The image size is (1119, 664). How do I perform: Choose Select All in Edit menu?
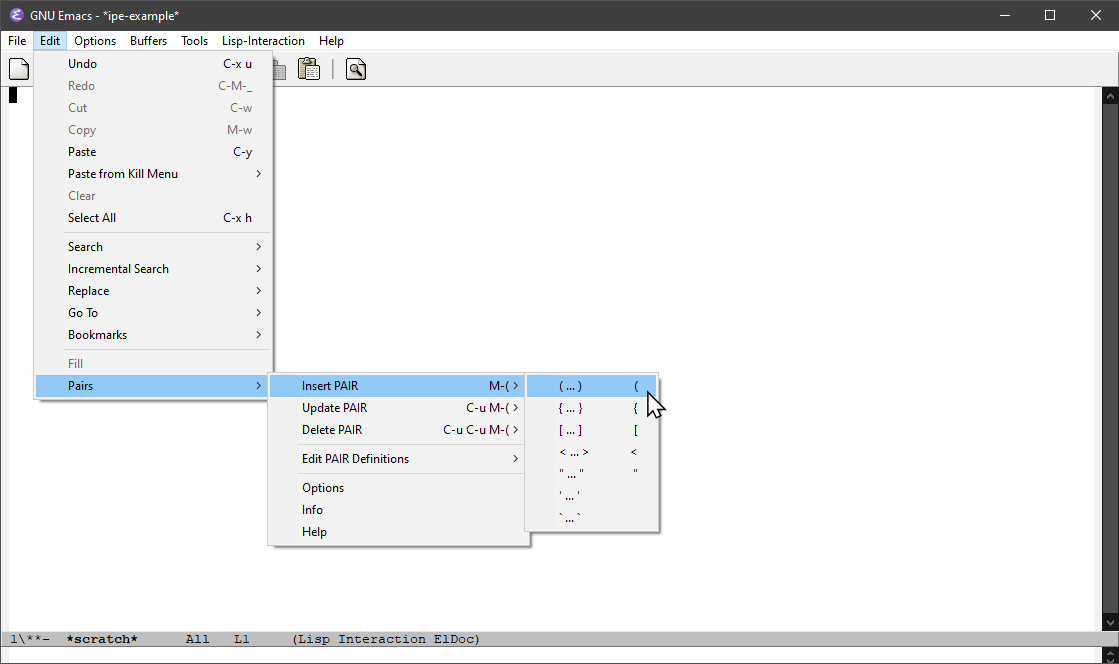(153, 218)
